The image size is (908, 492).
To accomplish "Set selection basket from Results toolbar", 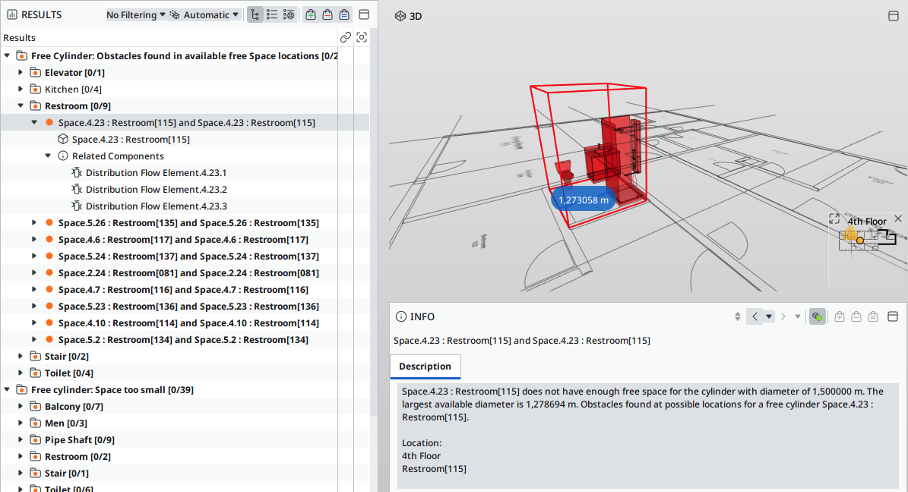I will (x=345, y=14).
